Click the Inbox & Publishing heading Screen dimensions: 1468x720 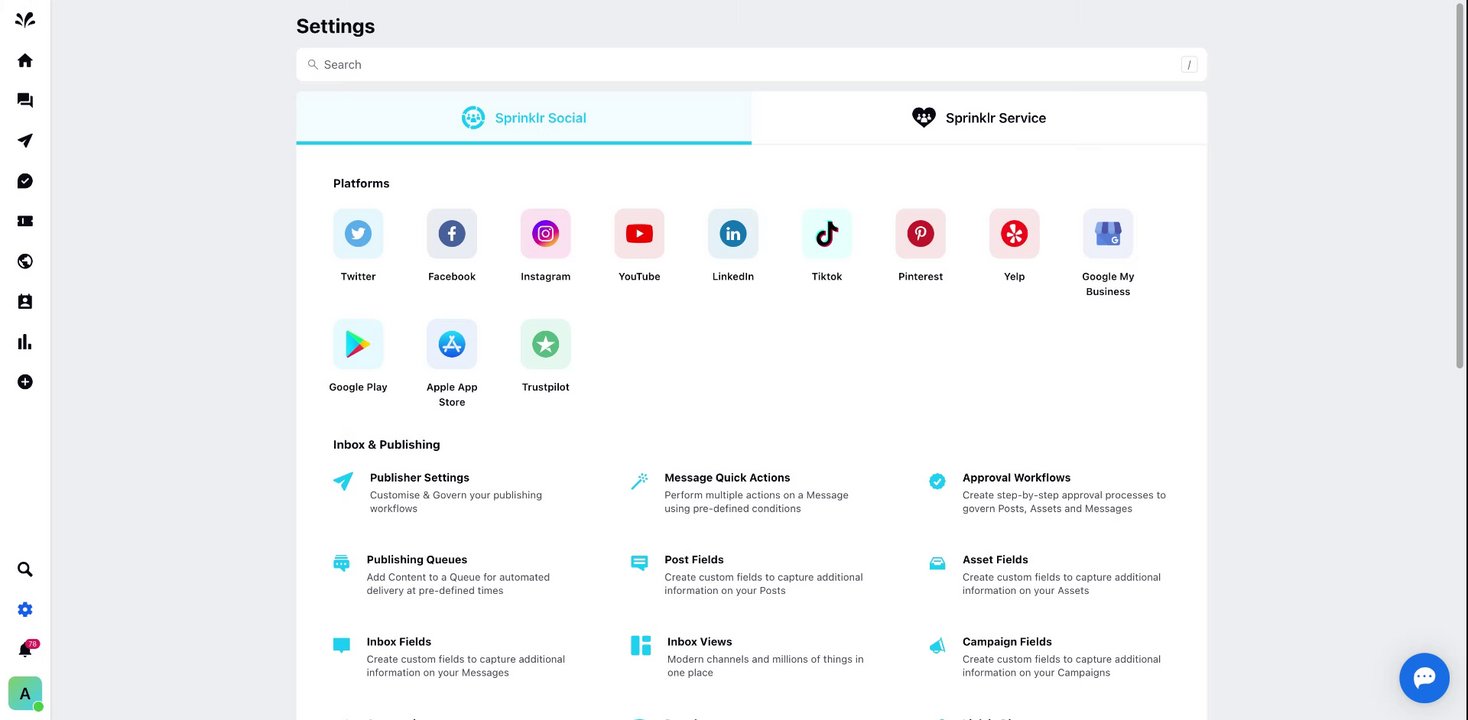[x=386, y=445]
